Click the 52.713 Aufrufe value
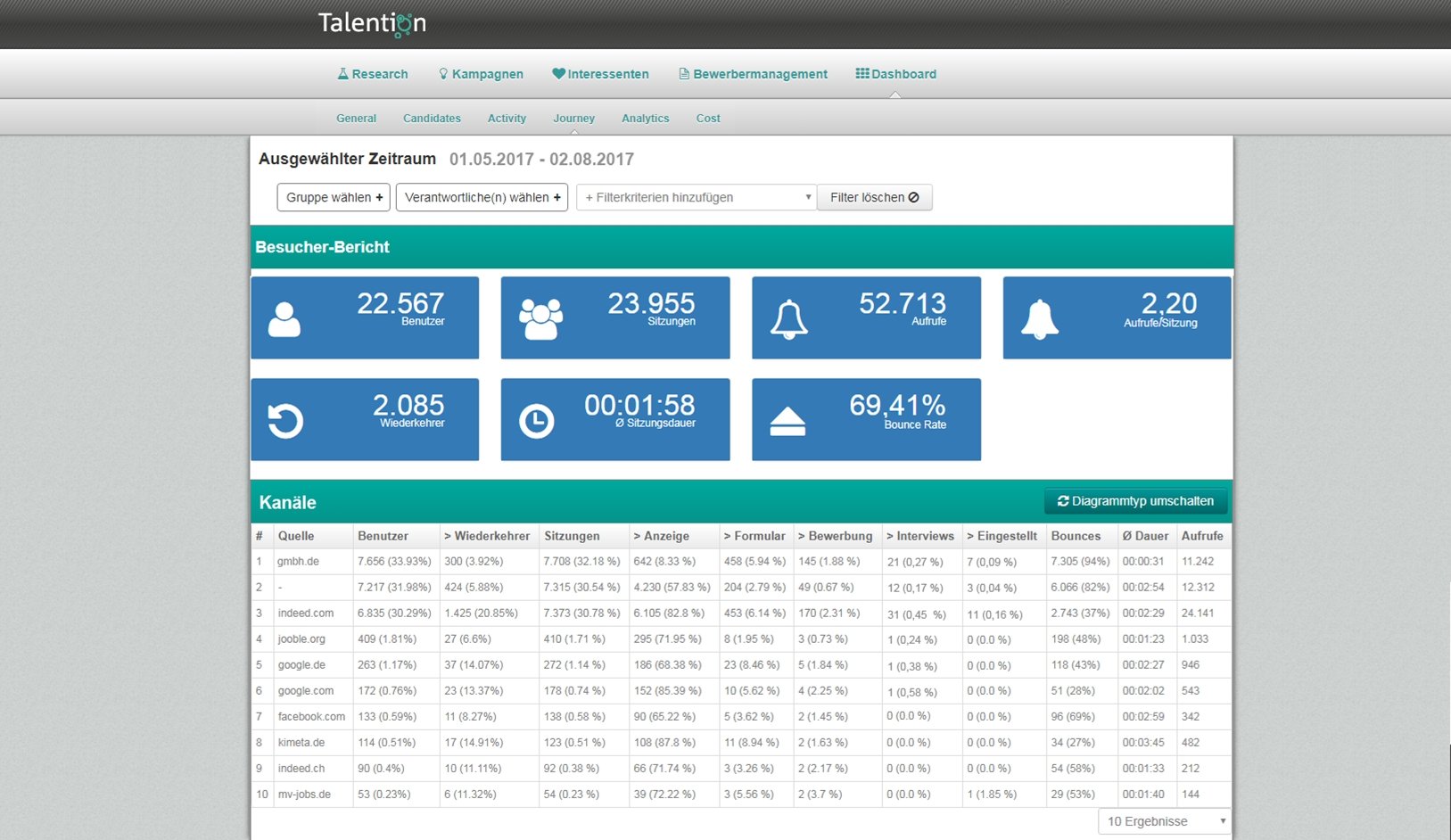 coord(903,303)
